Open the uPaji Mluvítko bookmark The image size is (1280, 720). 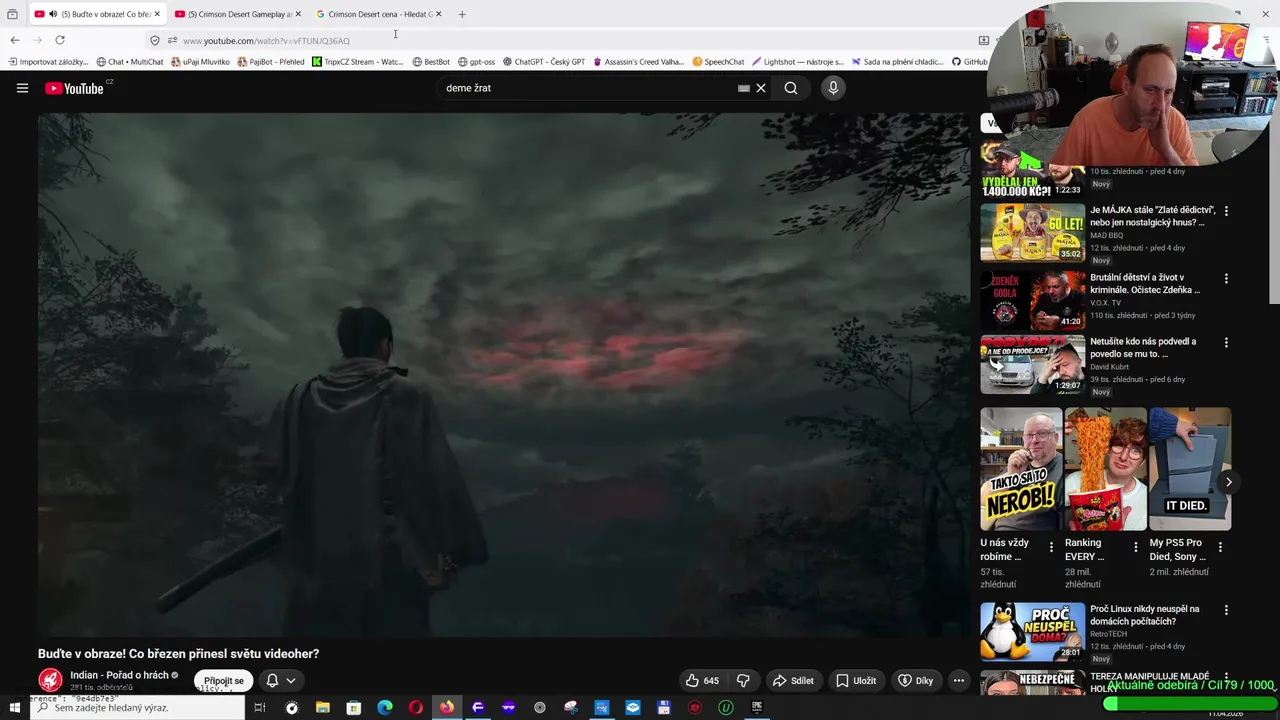(200, 62)
